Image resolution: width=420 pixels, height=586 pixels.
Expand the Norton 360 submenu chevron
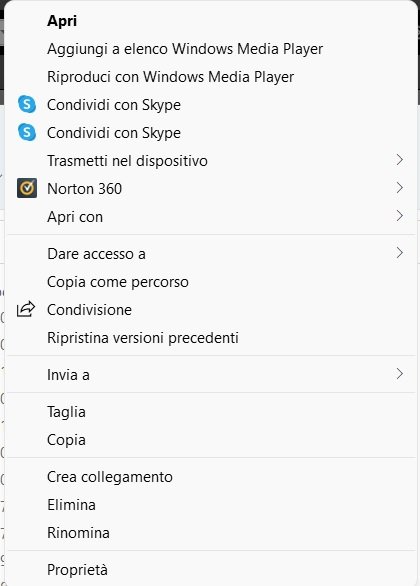coord(400,188)
